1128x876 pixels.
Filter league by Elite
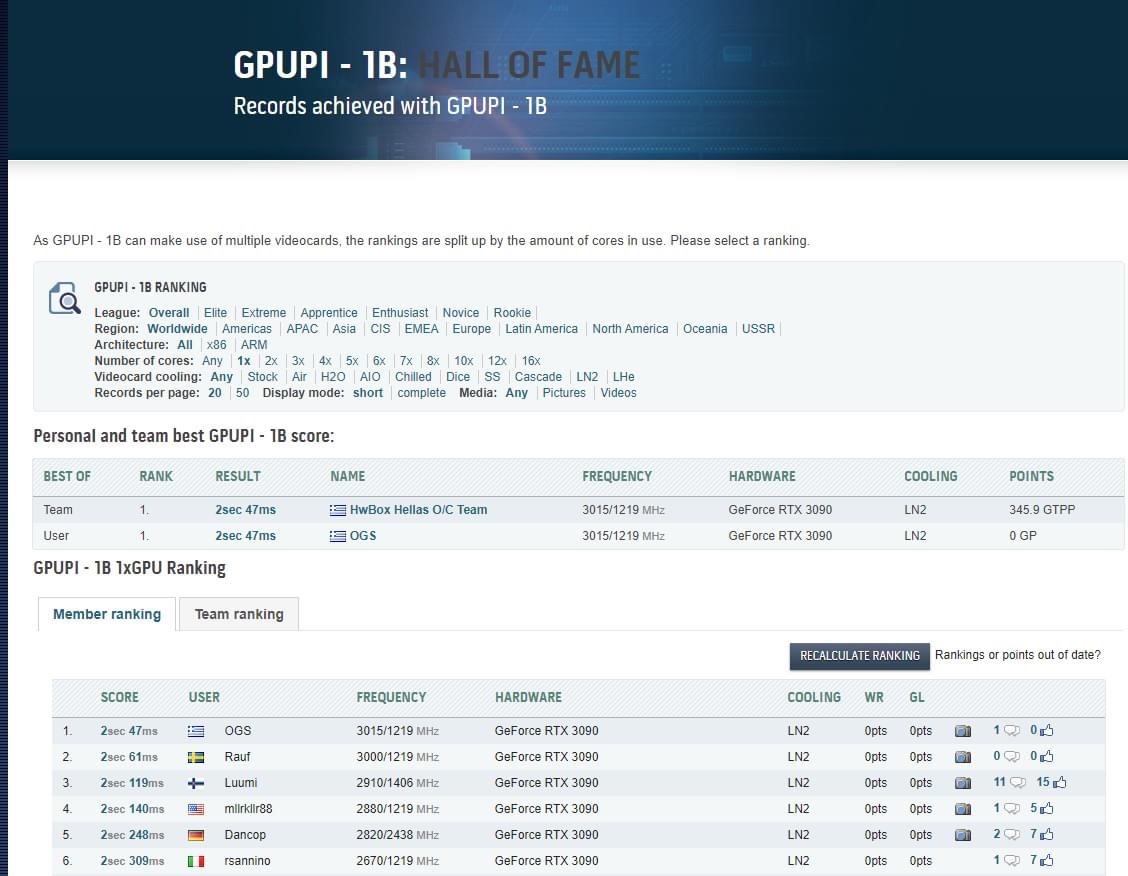tap(215, 313)
